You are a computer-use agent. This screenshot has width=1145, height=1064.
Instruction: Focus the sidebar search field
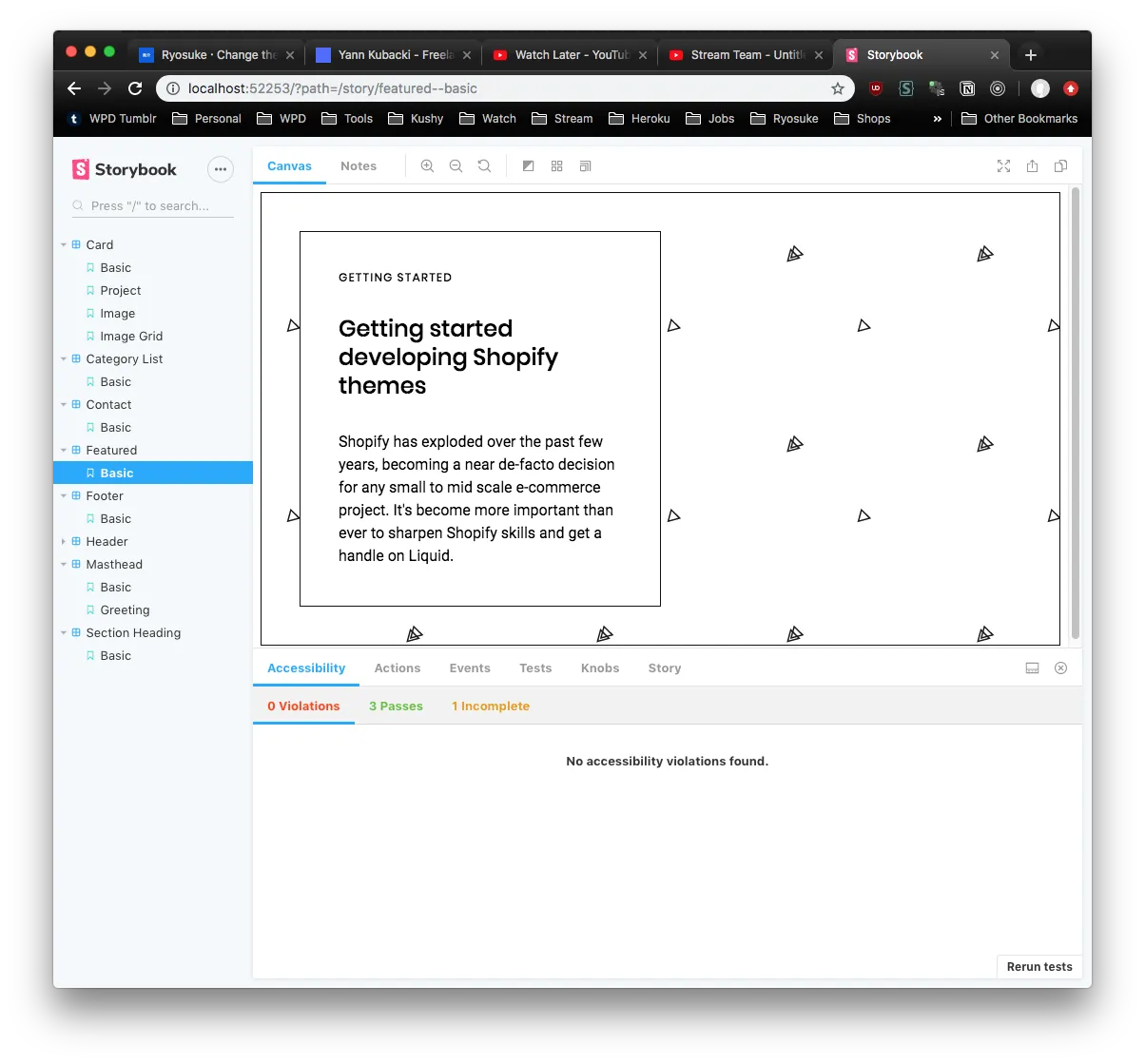click(x=157, y=205)
